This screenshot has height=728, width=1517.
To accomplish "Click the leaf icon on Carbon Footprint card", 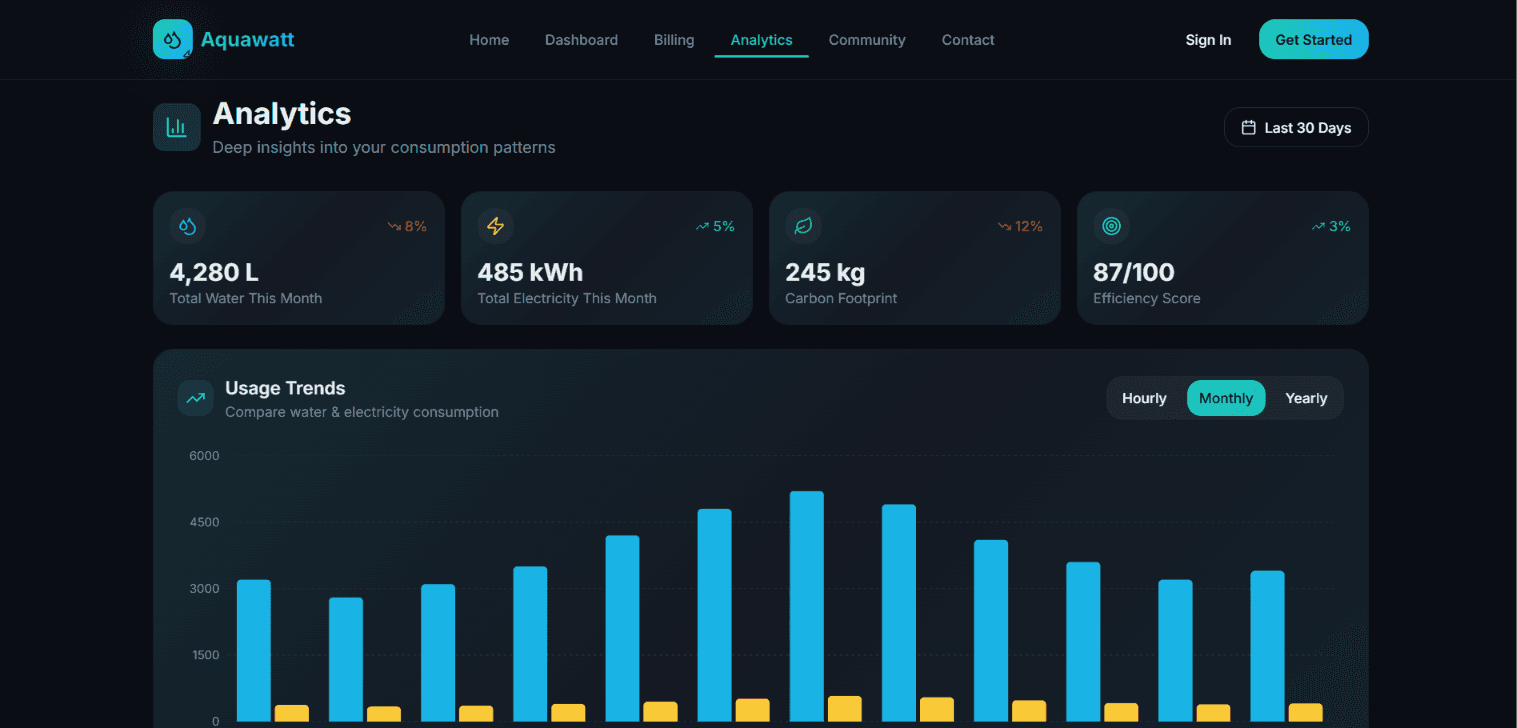I will pos(803,226).
